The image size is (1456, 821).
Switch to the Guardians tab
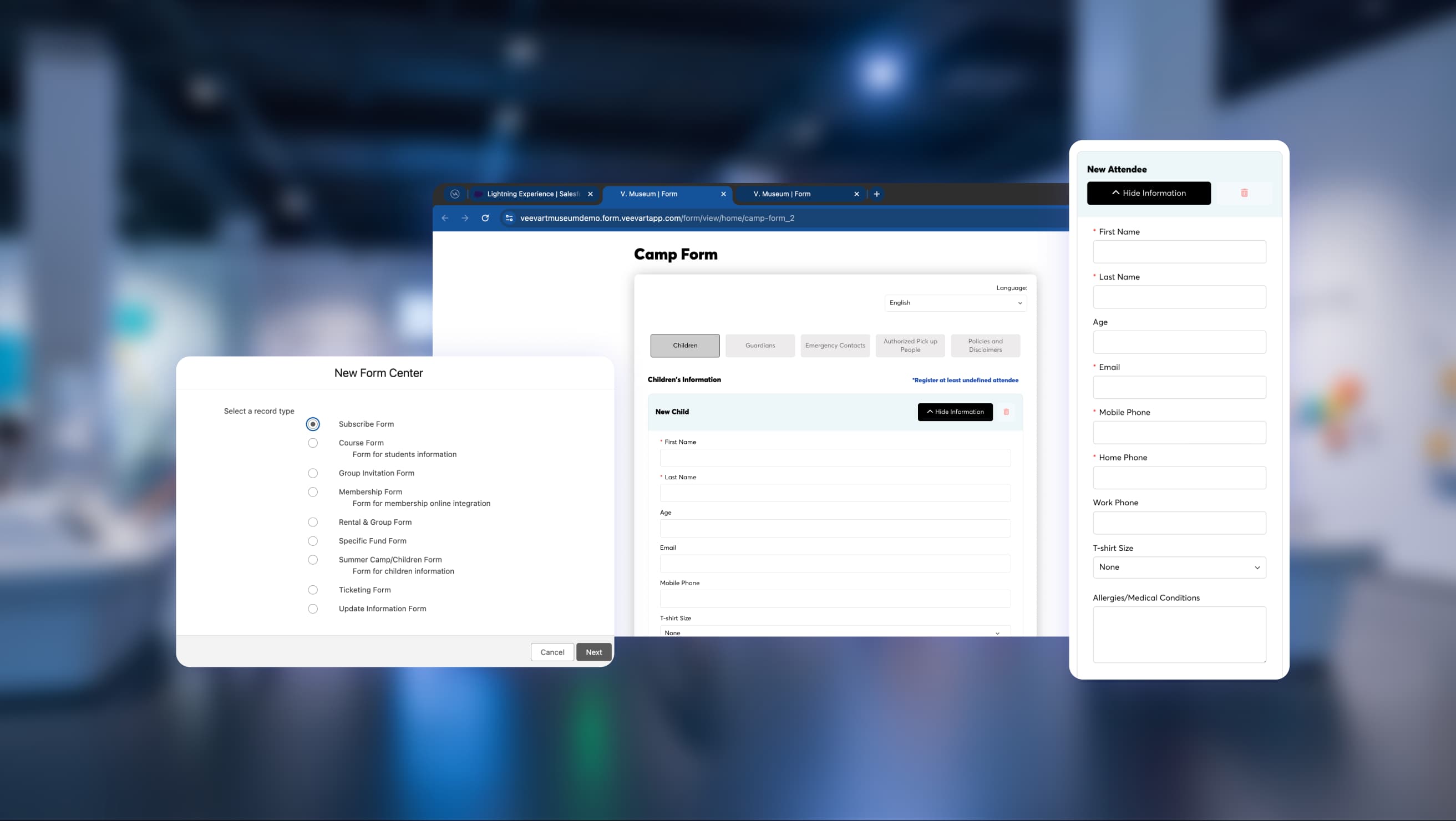pyautogui.click(x=760, y=346)
